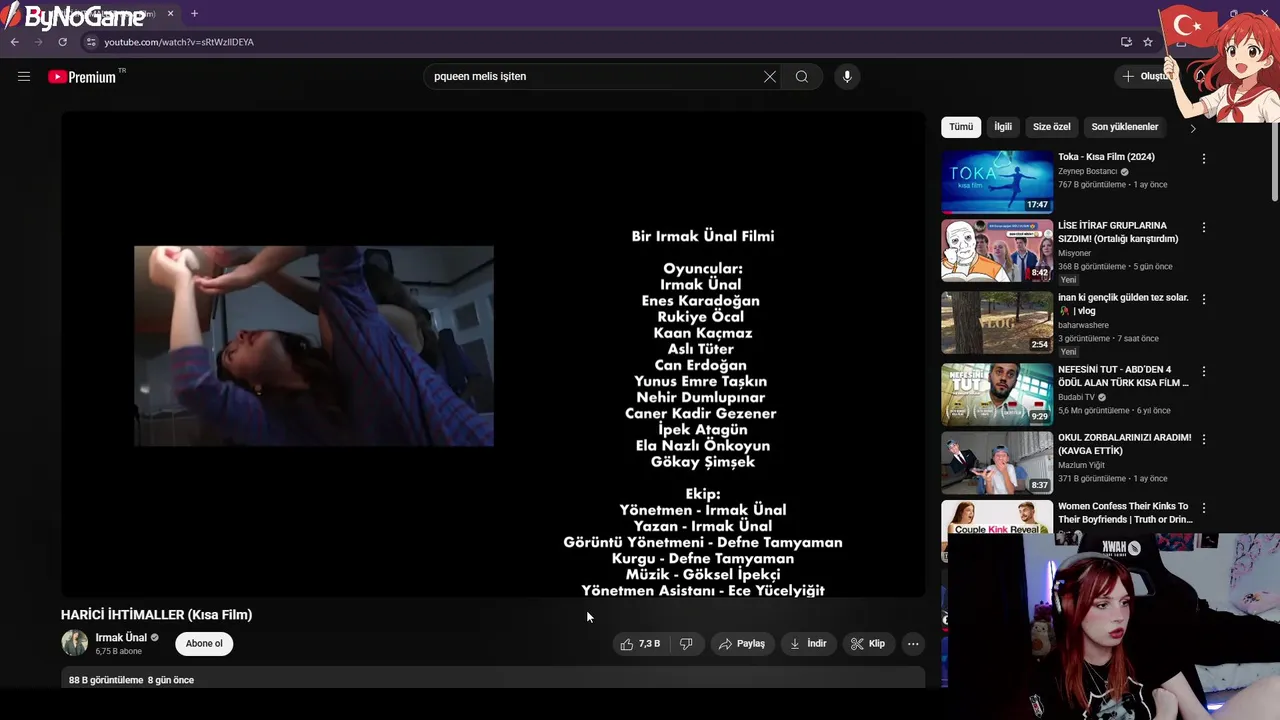The image size is (1280, 720).
Task: Open options menu for vlog video
Action: [x=1204, y=299]
